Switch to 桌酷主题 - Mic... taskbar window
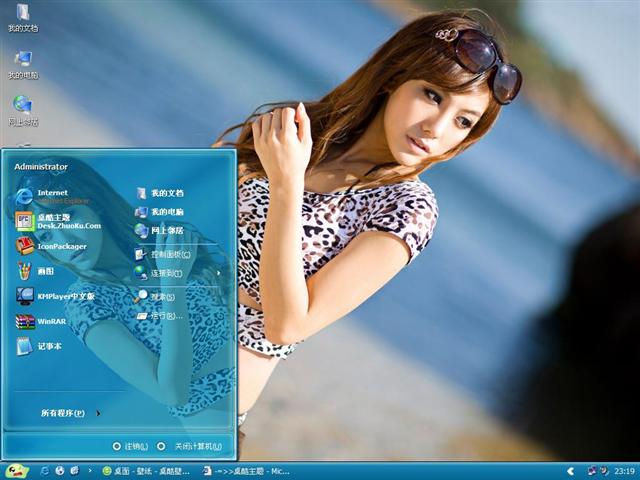 (x=246, y=471)
